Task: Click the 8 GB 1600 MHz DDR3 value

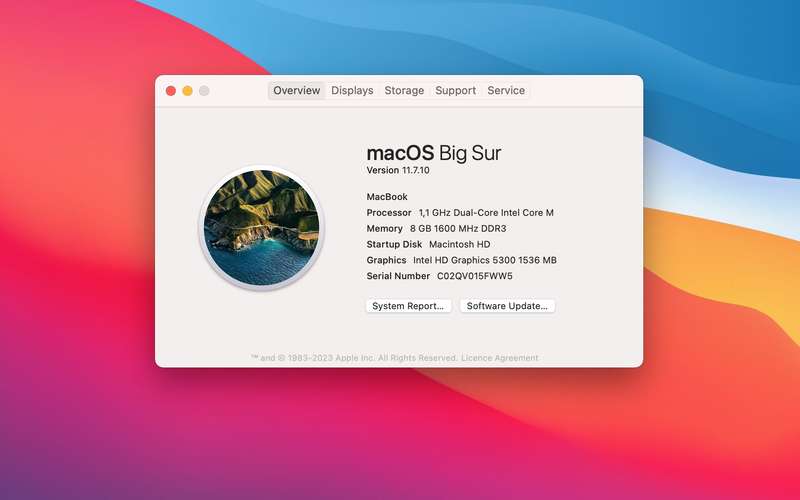Action: [458, 229]
